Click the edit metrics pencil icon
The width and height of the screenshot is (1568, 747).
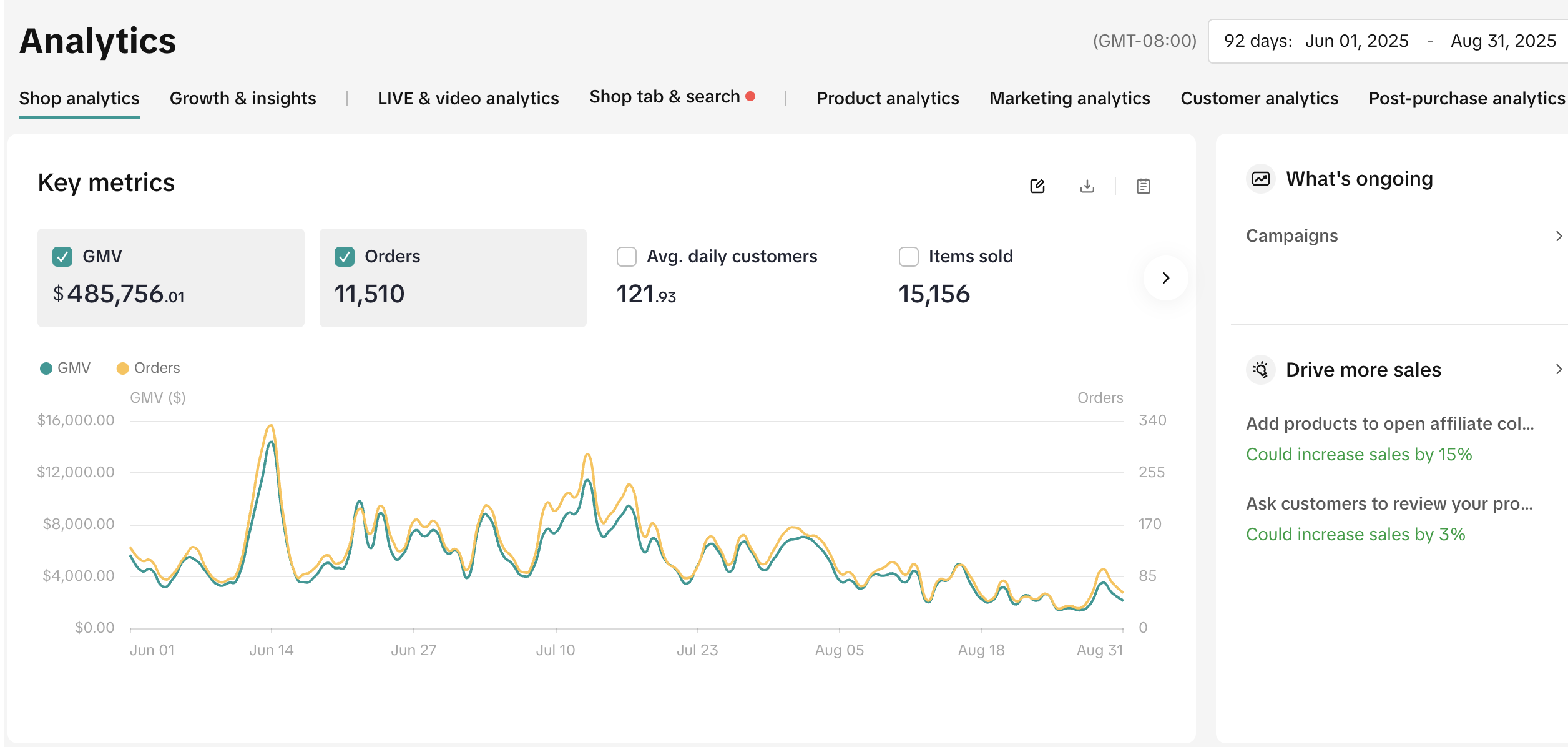[1037, 186]
